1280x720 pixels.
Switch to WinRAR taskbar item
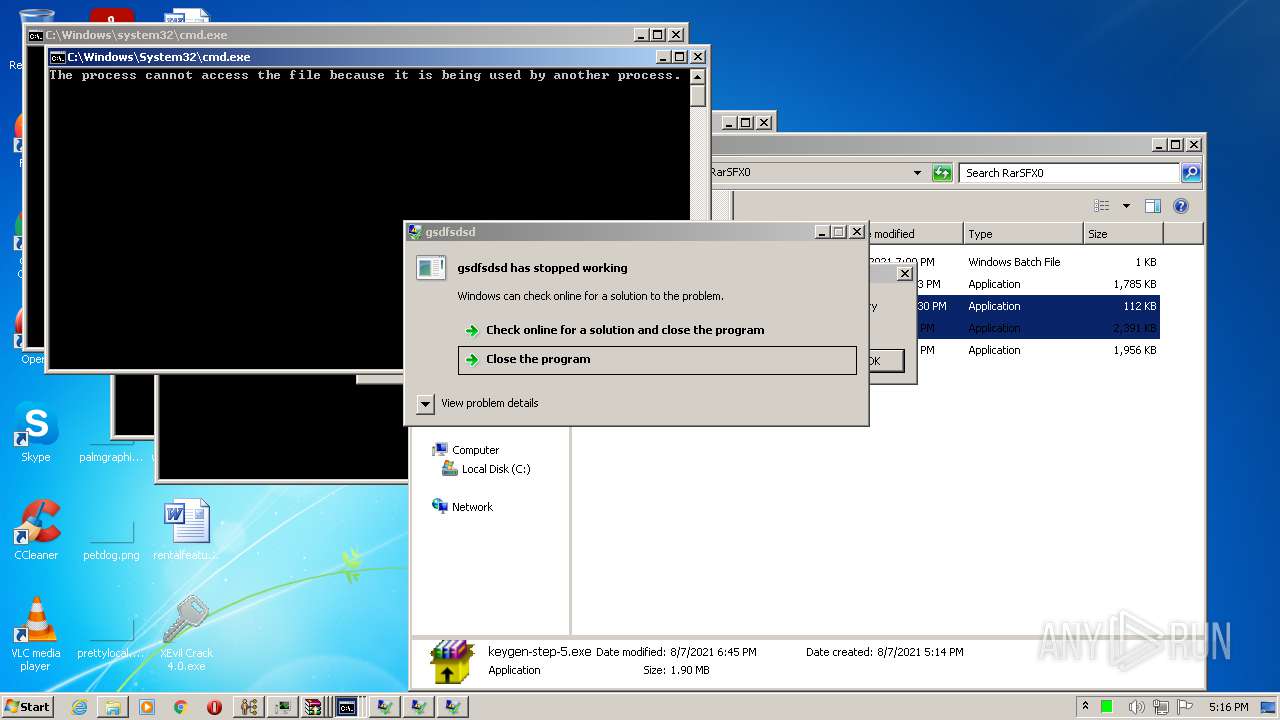pos(313,707)
